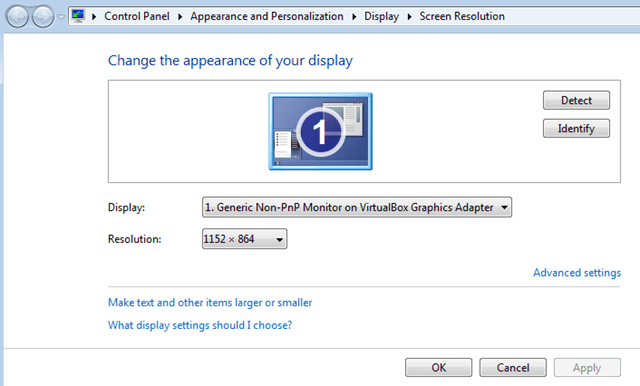Click the Cancel button
Screen dimensions: 640x386
[x=513, y=368]
